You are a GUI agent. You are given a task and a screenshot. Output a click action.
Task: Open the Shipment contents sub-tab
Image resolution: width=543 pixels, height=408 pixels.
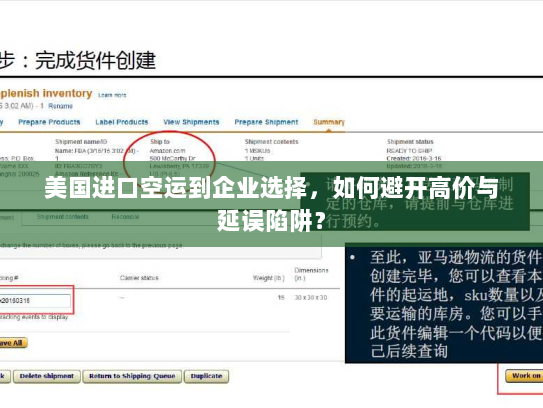63,217
